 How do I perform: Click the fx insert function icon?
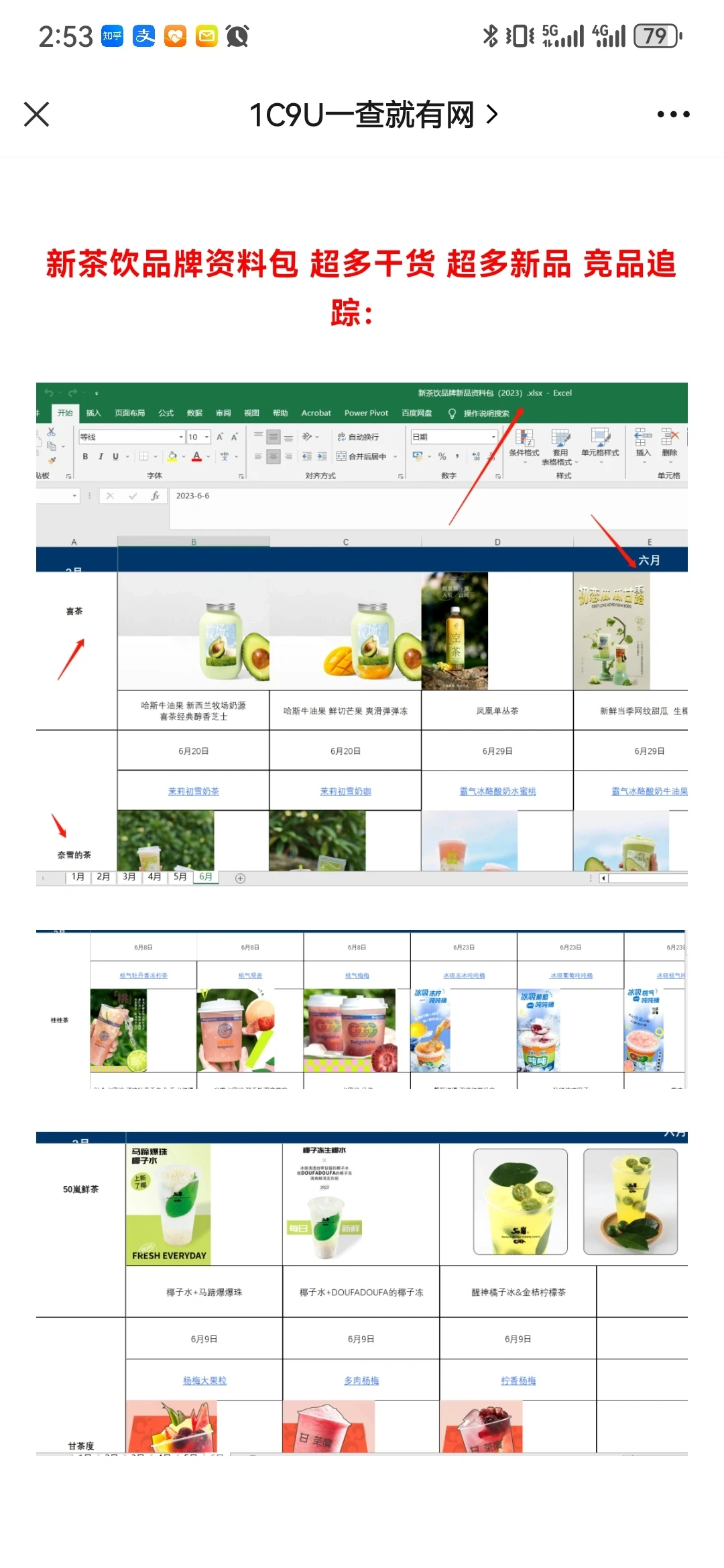point(155,496)
